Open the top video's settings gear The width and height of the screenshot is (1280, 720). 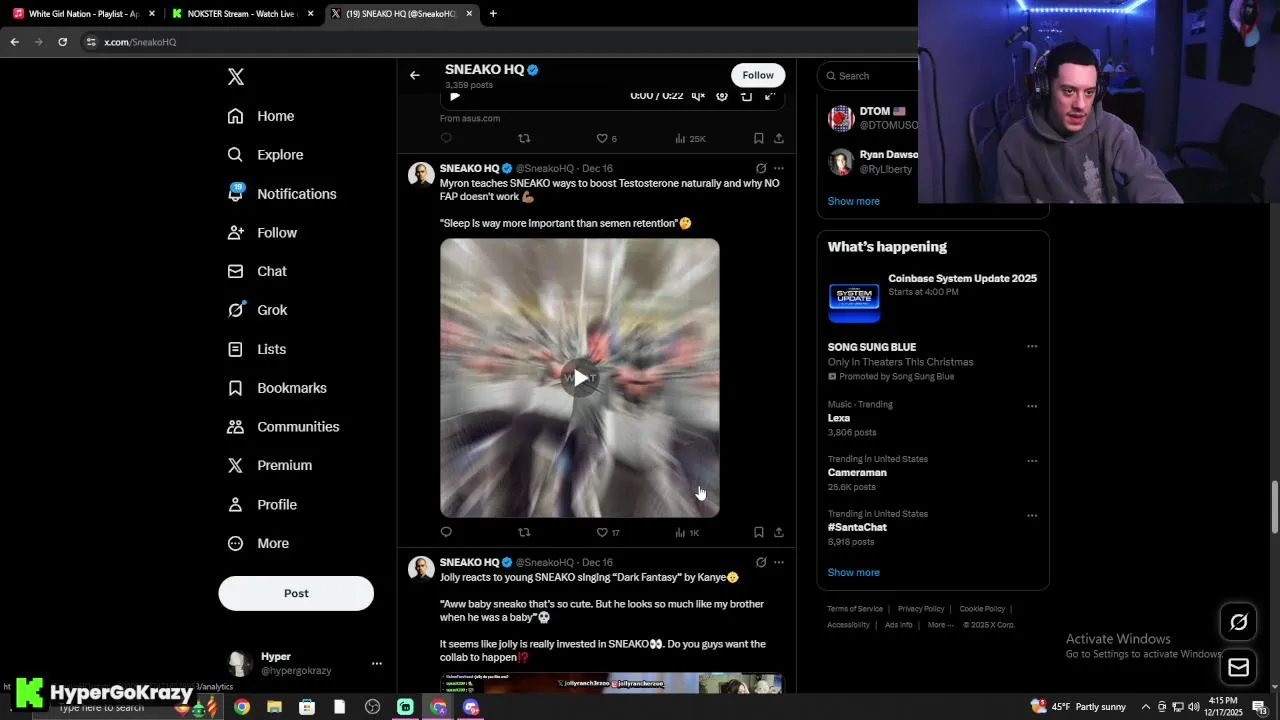click(x=722, y=96)
